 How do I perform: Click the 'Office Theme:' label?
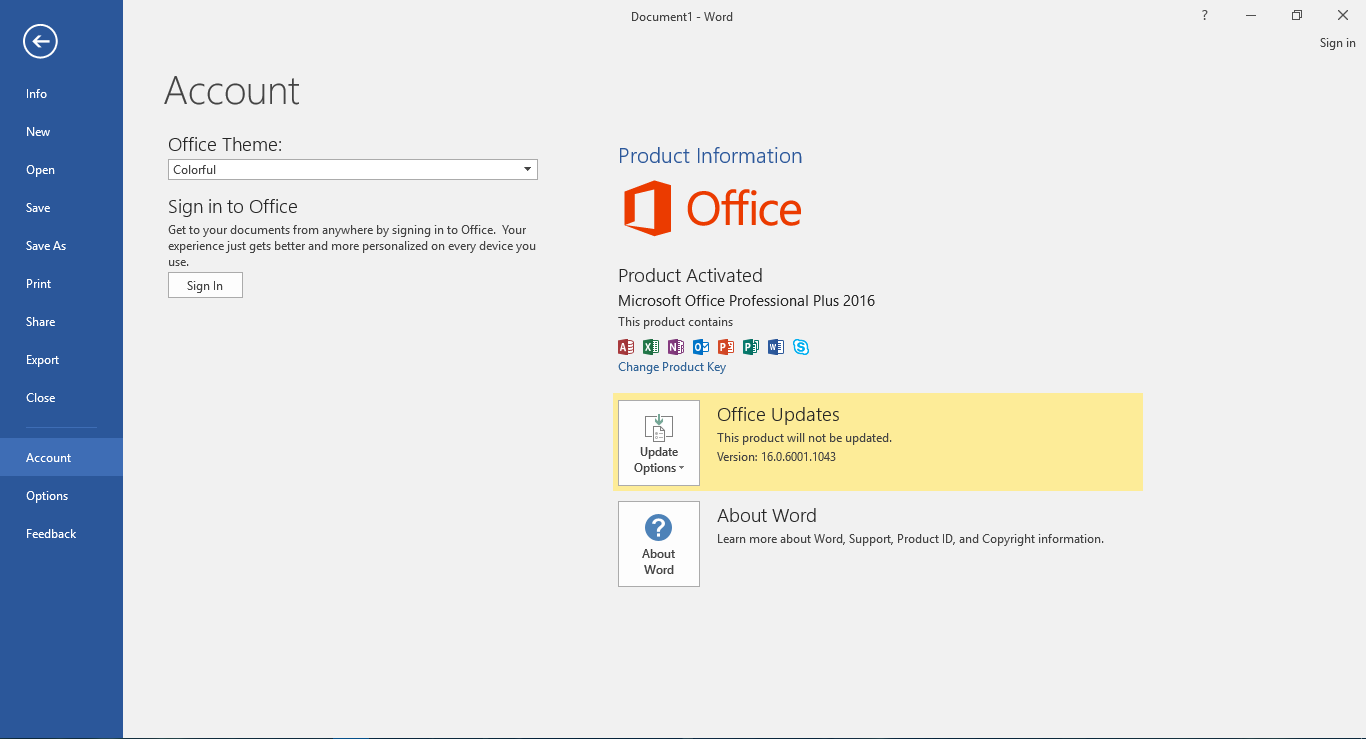coord(225,145)
